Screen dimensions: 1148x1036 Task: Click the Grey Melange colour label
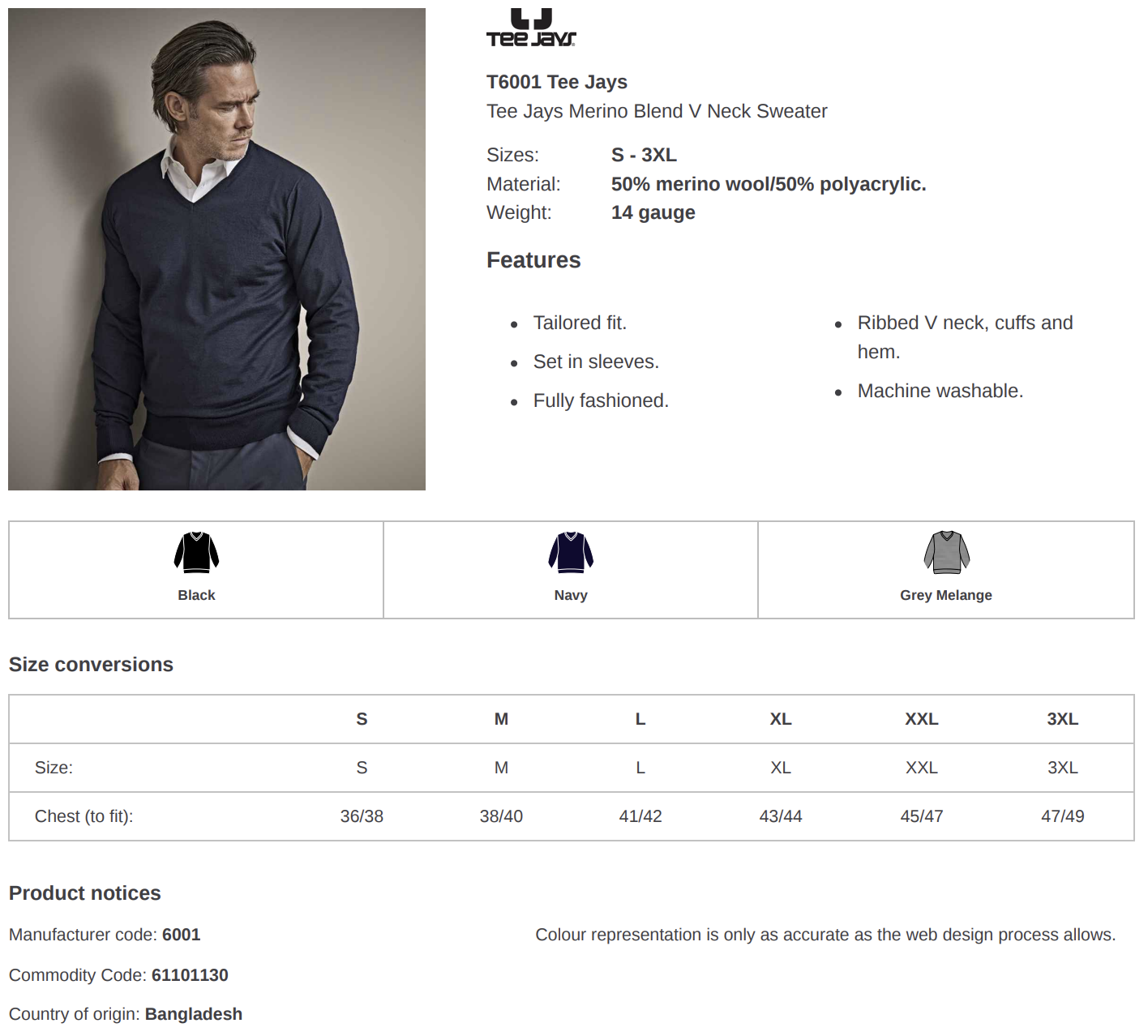946,595
